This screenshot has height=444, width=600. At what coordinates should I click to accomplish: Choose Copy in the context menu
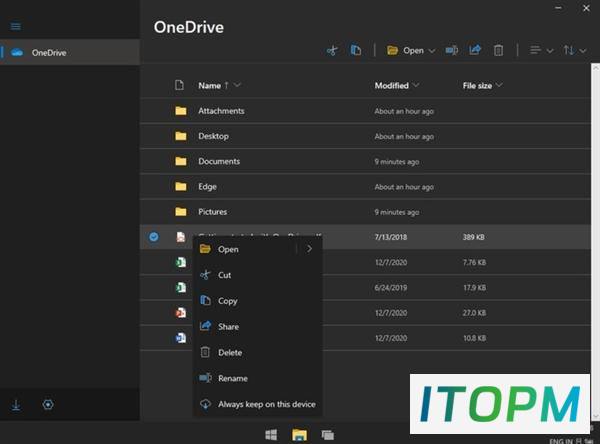click(x=257, y=301)
